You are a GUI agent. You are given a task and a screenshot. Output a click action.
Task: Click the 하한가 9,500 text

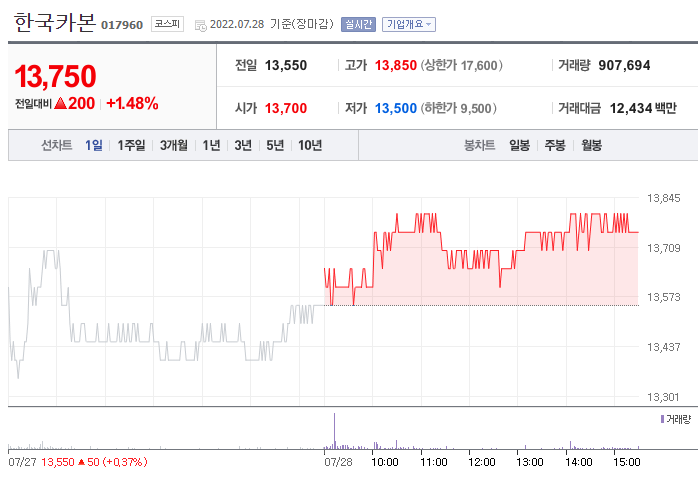pyautogui.click(x=459, y=108)
